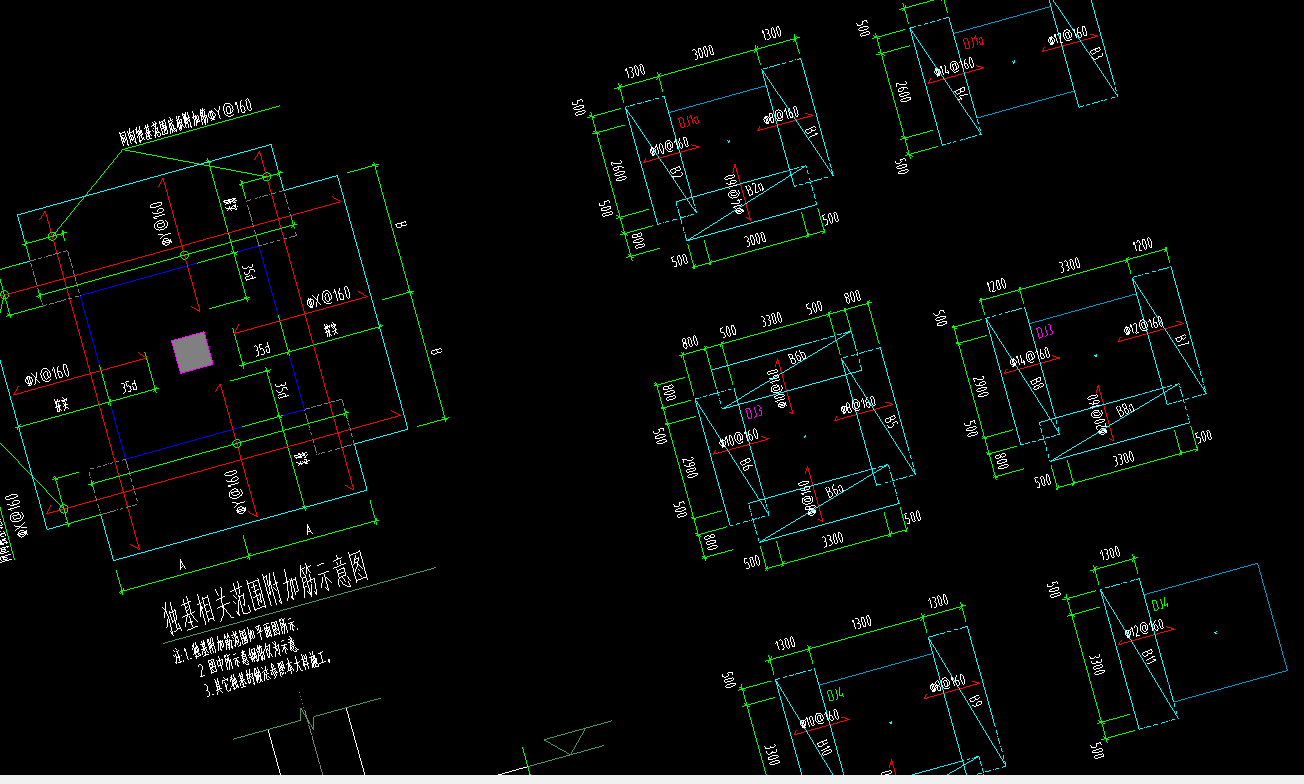Screen dimensions: 1304x784
Task: Click the gray column square in the foundation detail
Action: pos(191,353)
